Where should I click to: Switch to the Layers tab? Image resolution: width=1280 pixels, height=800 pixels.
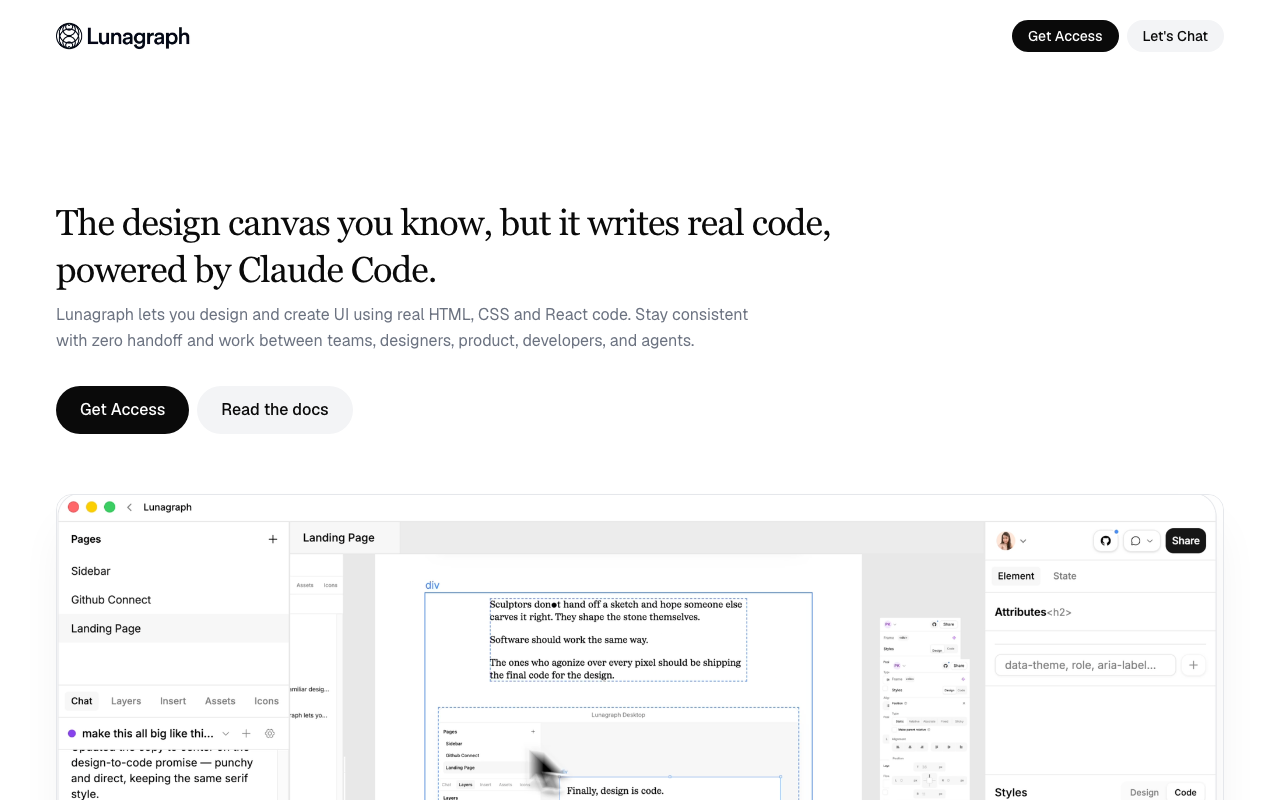[126, 701]
